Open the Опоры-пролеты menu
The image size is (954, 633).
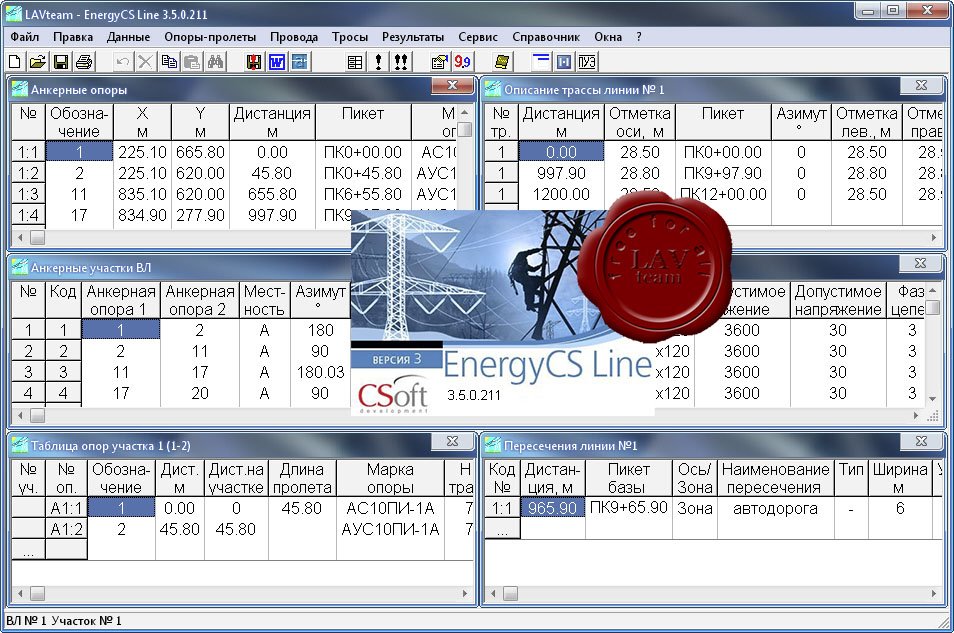(x=210, y=37)
